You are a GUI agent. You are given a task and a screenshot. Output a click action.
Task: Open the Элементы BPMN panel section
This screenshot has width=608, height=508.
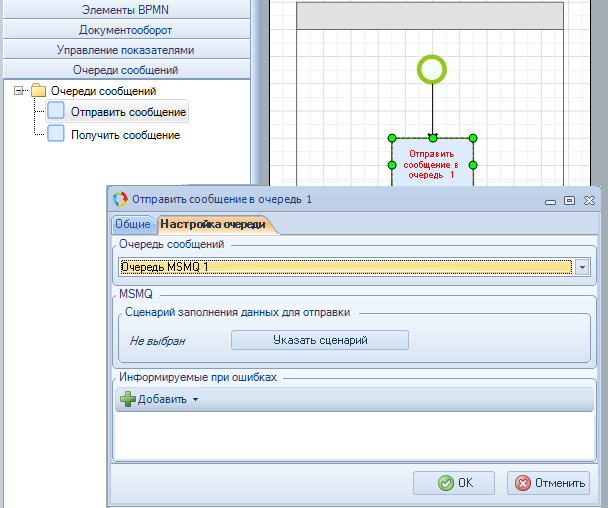(x=126, y=9)
